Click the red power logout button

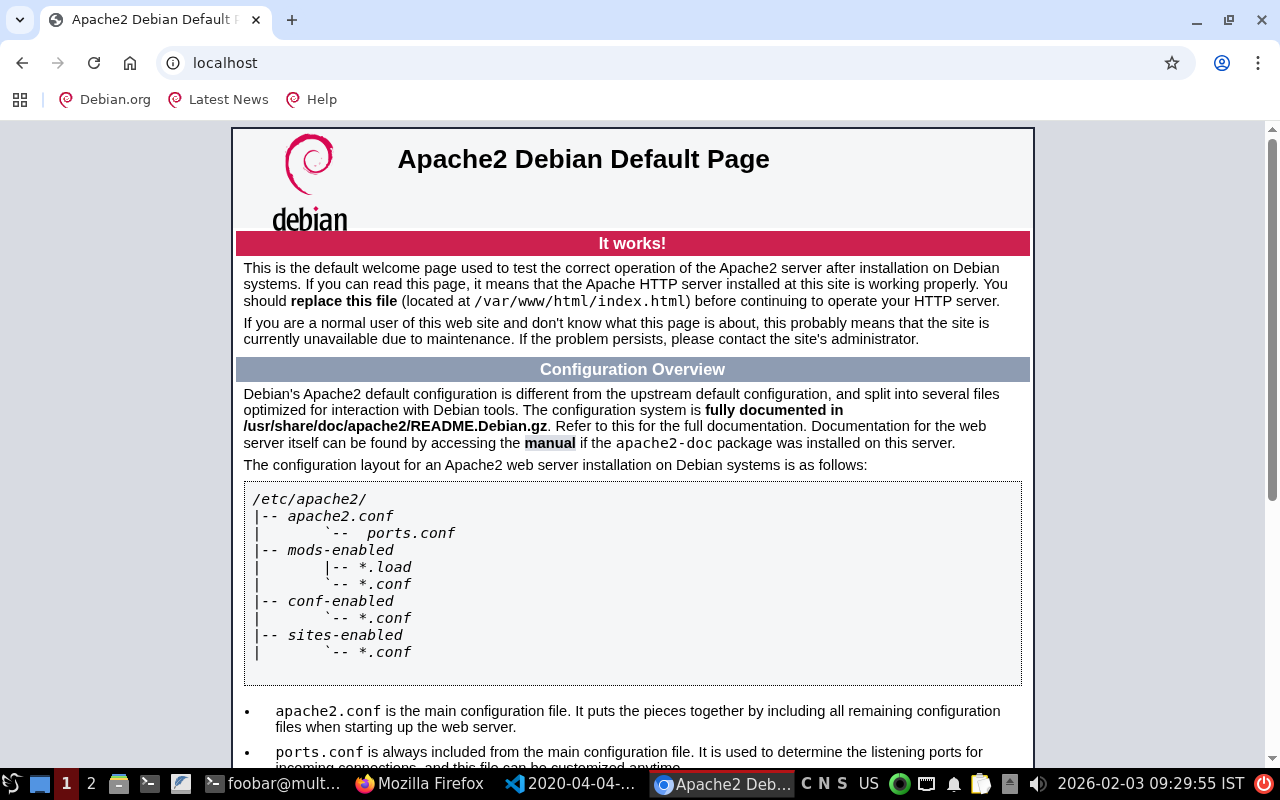(1264, 784)
